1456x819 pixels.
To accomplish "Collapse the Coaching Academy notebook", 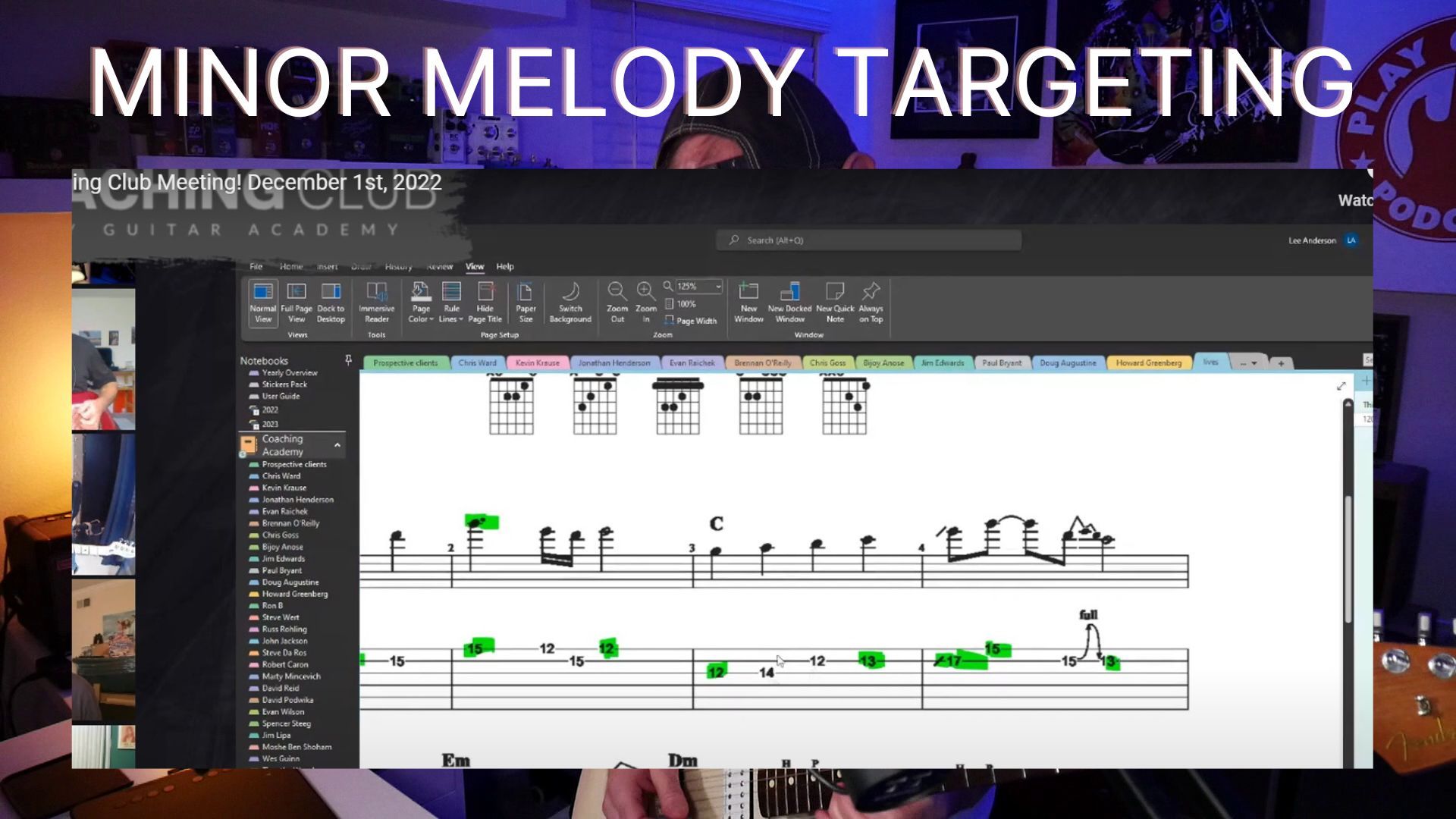I will 337,445.
